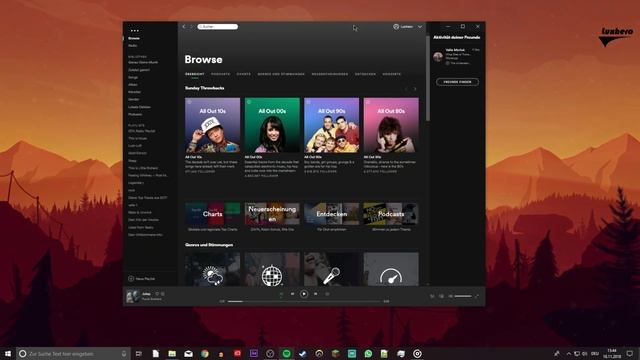
Task: Open the Windows notification center
Action: tap(630, 353)
